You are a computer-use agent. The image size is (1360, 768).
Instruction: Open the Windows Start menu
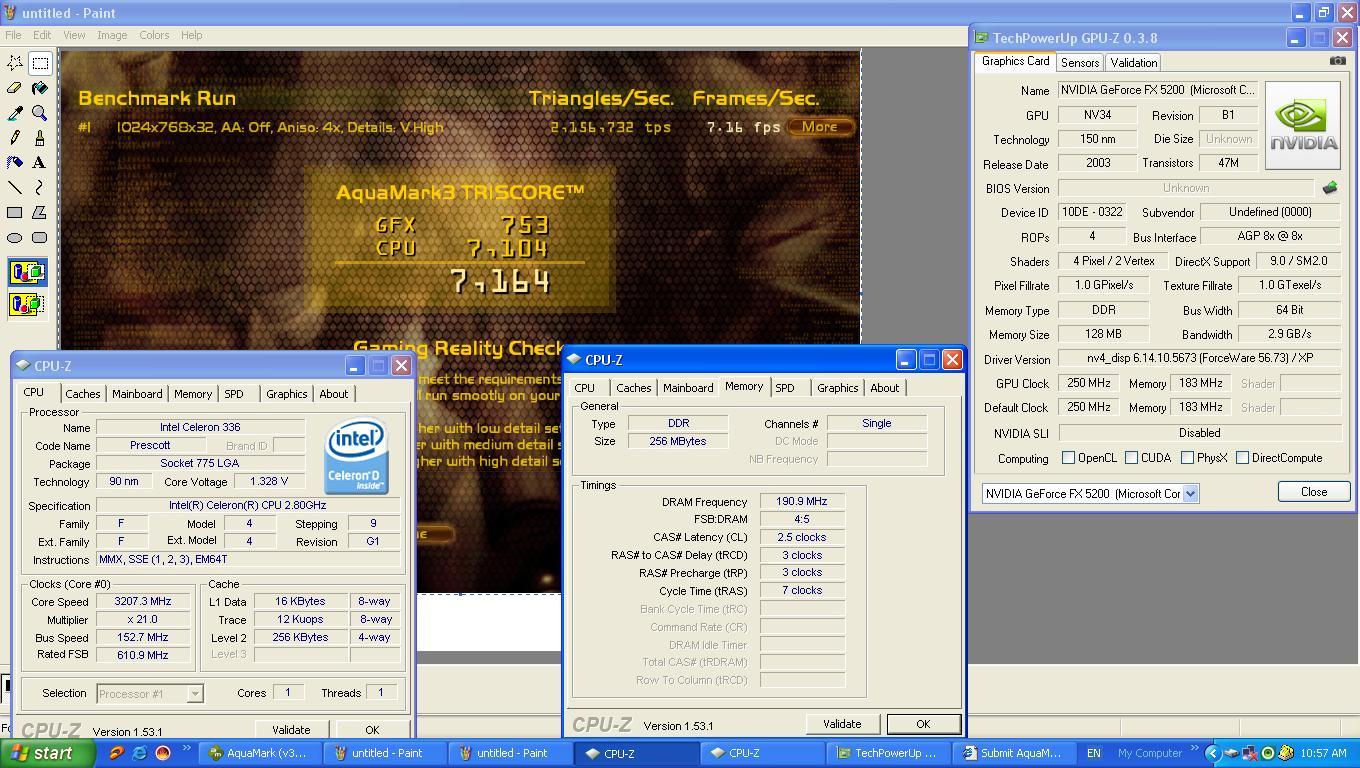pyautogui.click(x=48, y=753)
